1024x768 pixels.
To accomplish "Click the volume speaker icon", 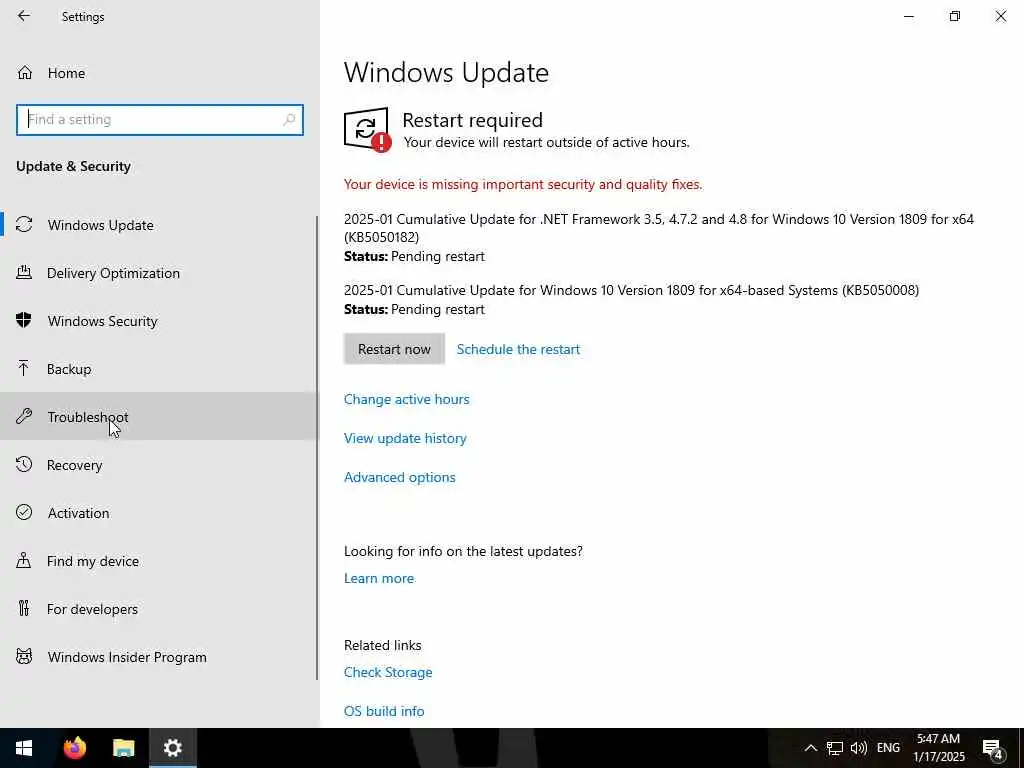I will [x=859, y=748].
